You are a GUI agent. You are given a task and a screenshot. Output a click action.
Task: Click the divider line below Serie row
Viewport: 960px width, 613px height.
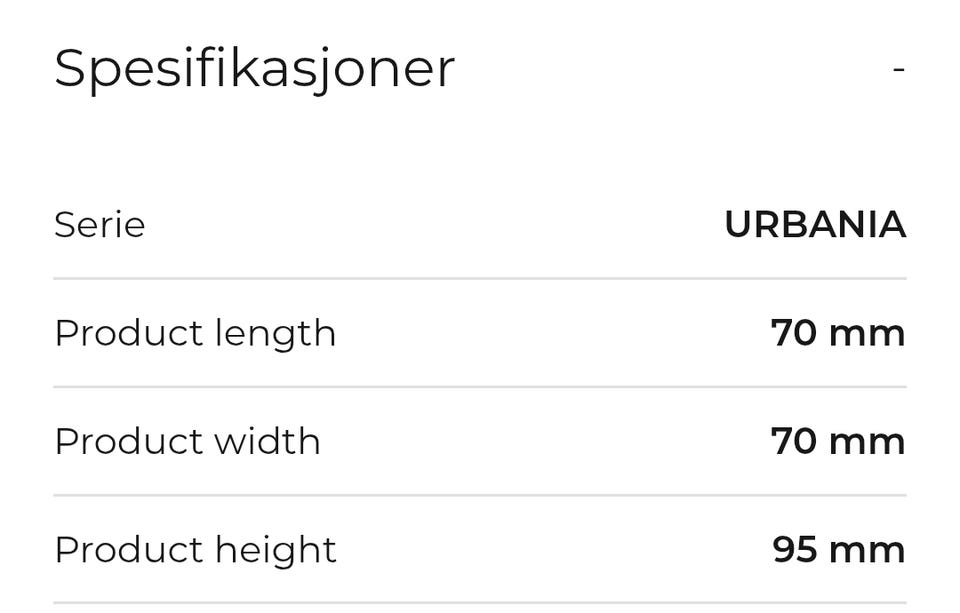[480, 279]
